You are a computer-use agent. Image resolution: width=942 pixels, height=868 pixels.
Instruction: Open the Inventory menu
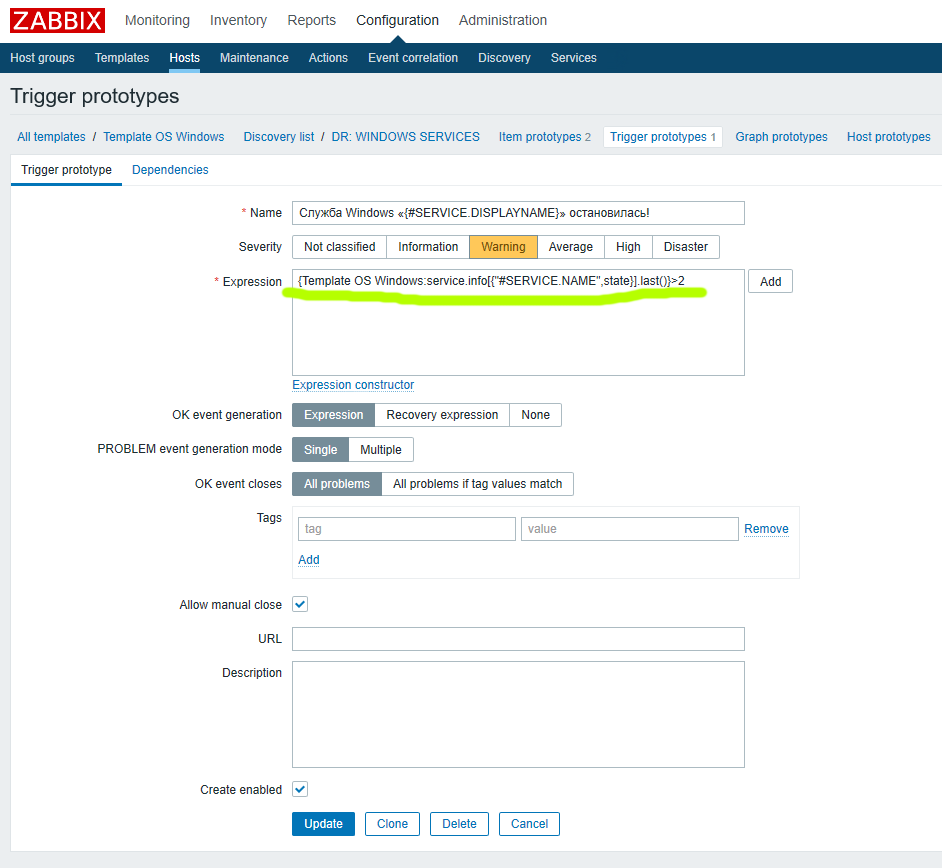point(239,20)
